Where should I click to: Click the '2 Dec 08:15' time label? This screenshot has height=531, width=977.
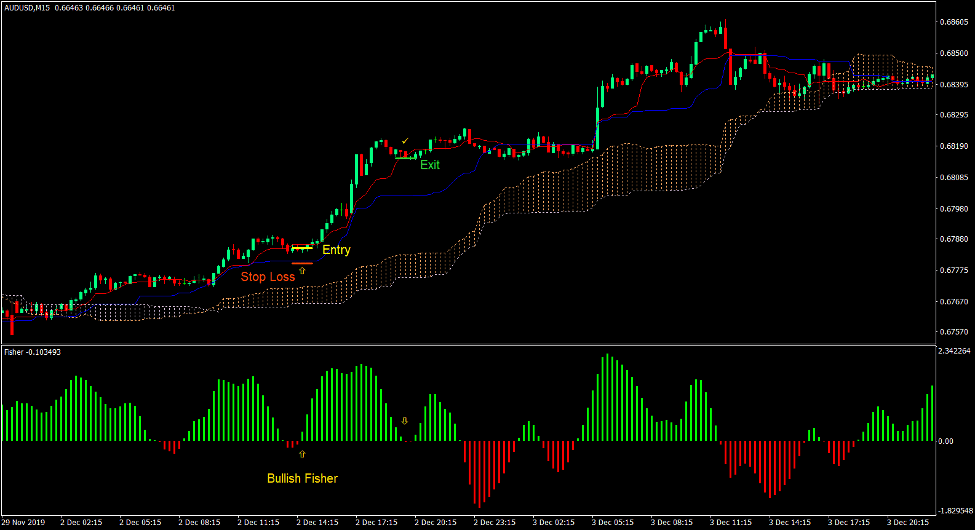click(x=199, y=522)
